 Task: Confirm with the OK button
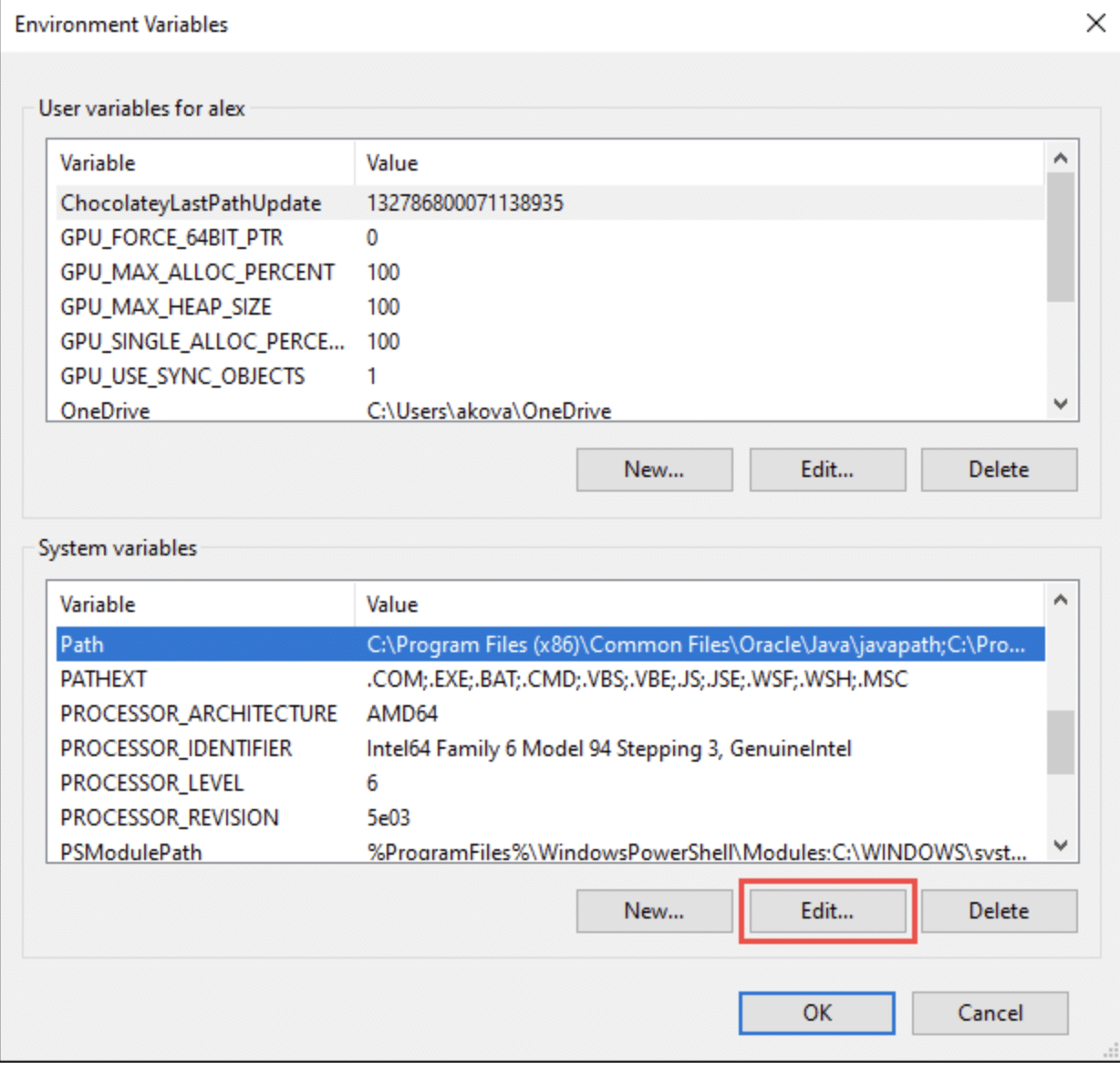(817, 1013)
